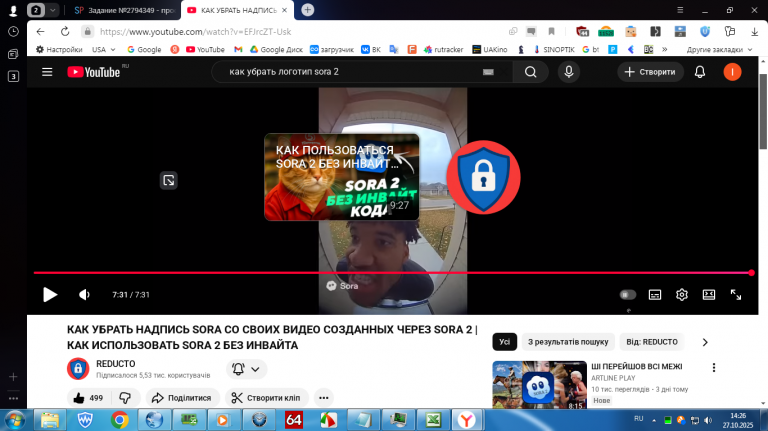768x431 pixels.
Task: Enter fullscreen mode
Action: click(x=736, y=294)
